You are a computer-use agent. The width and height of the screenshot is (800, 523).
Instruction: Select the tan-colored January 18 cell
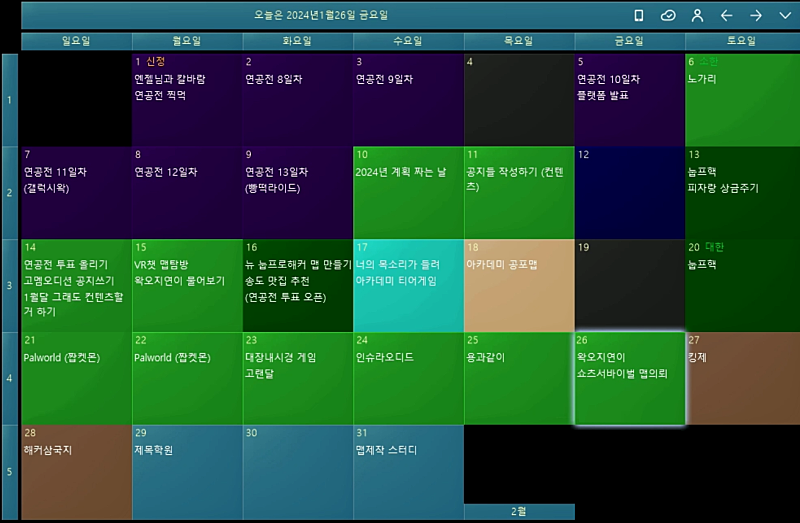[x=518, y=285]
